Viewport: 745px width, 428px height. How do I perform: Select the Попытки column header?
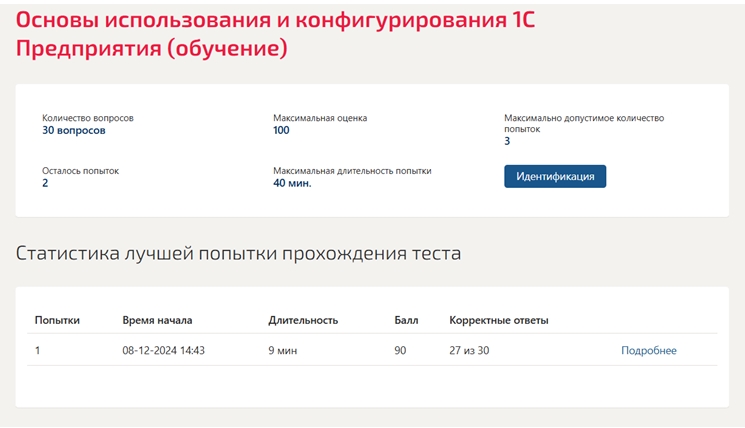57,320
